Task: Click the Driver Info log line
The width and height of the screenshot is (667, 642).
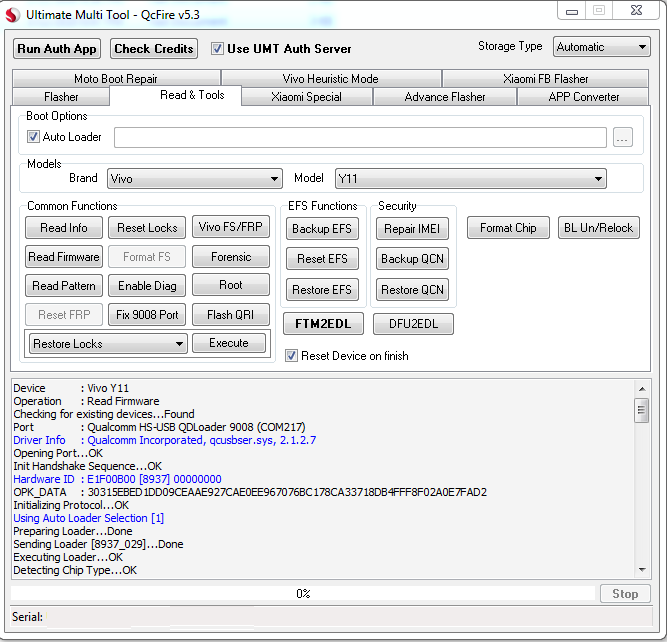Action: click(165, 440)
